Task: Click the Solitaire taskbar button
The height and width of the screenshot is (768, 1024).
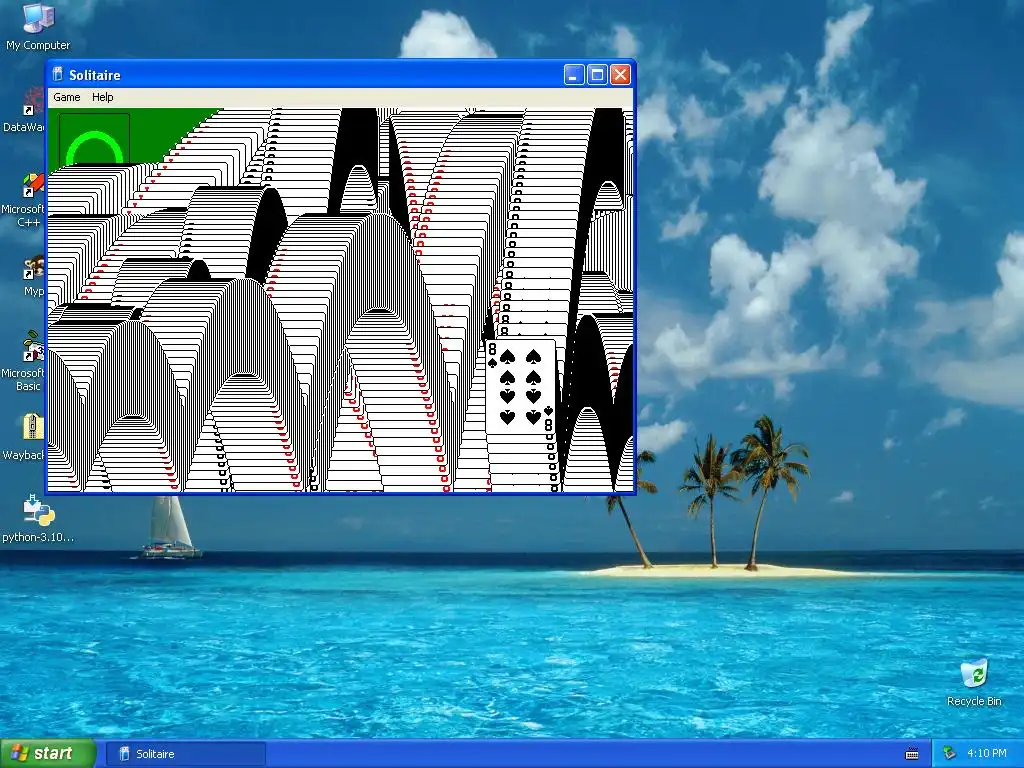Action: (185, 754)
